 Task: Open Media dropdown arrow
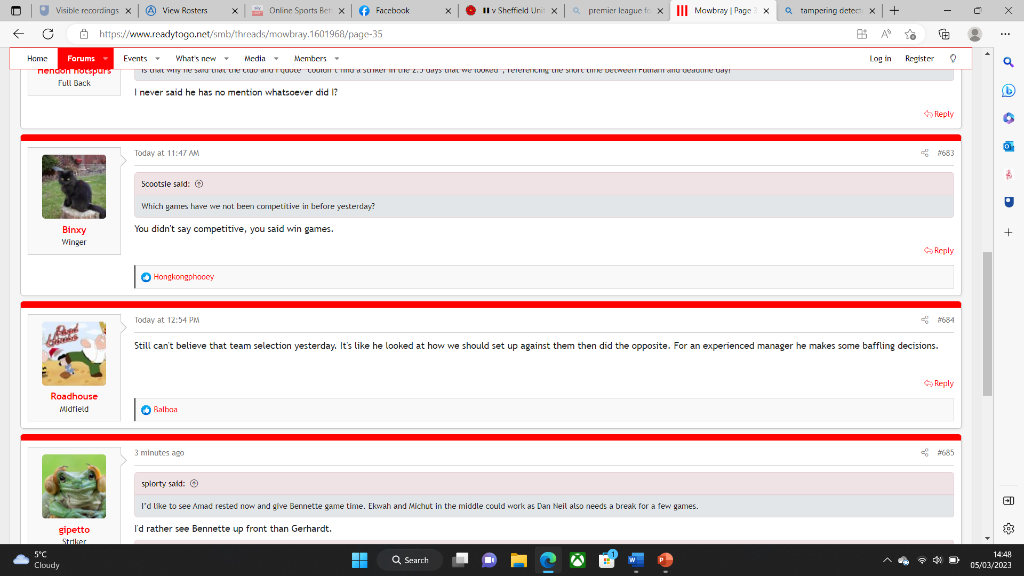point(276,59)
